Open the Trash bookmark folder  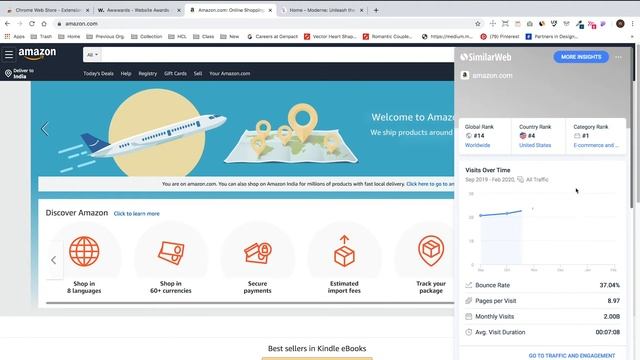click(x=41, y=37)
